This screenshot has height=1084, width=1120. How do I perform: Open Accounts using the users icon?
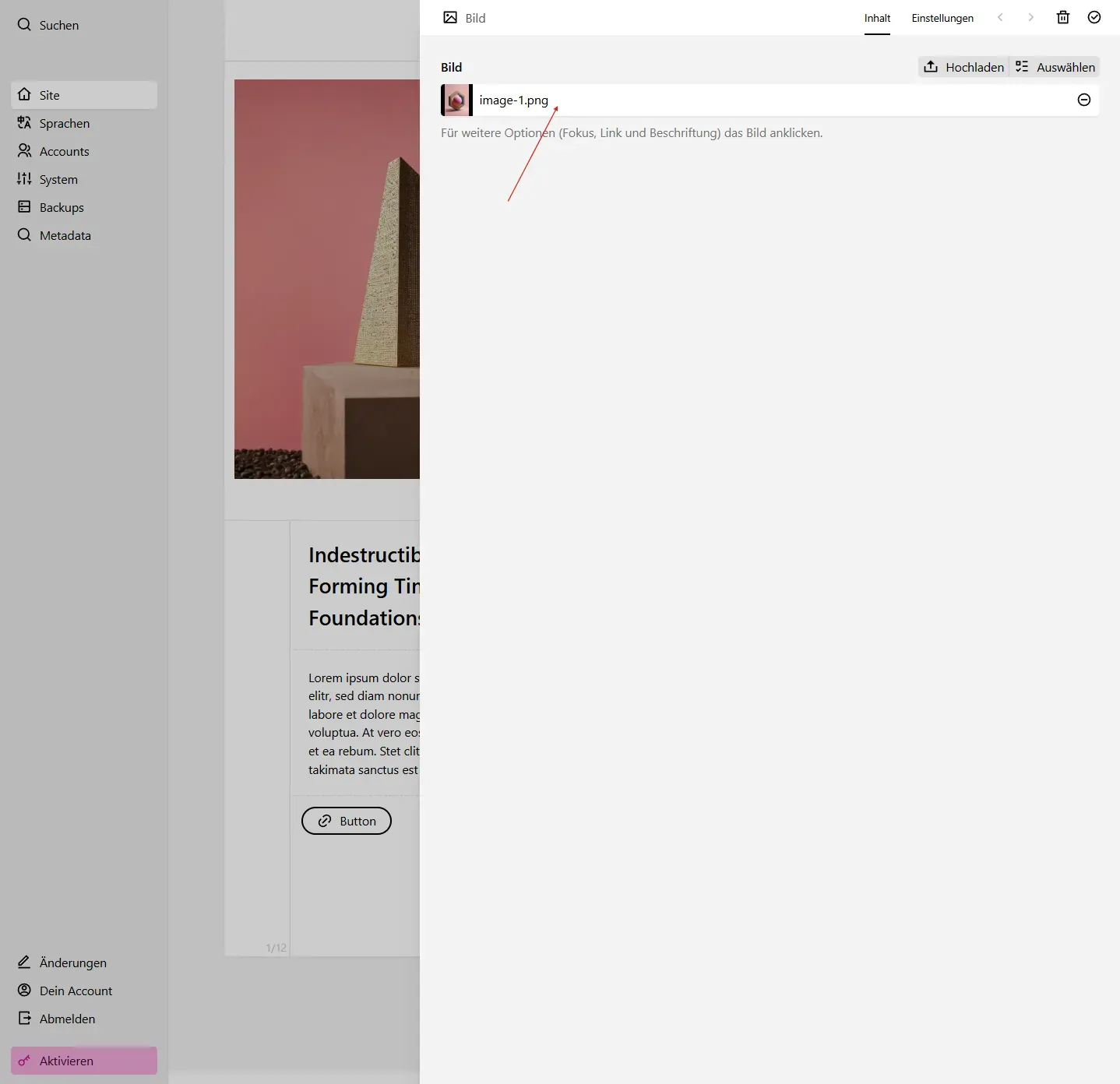click(23, 151)
